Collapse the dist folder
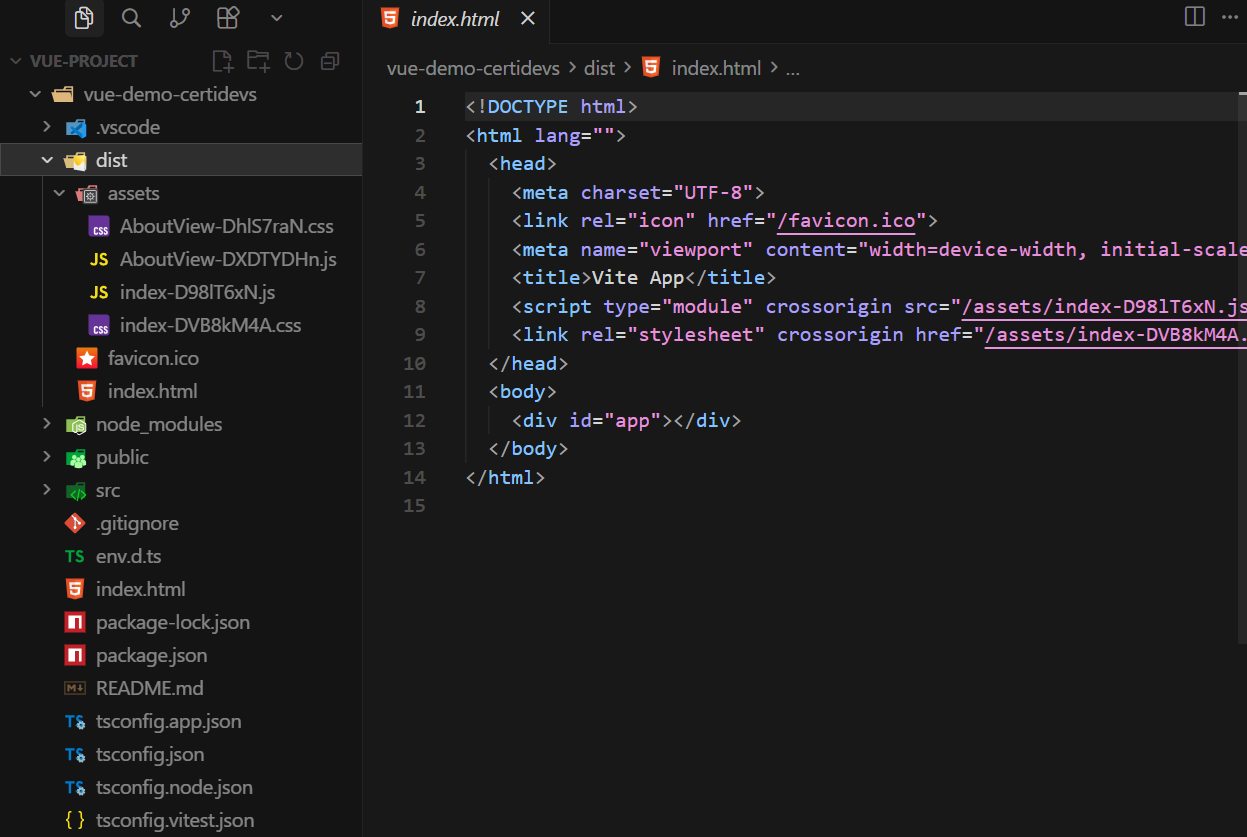The height and width of the screenshot is (837, 1247). click(47, 160)
